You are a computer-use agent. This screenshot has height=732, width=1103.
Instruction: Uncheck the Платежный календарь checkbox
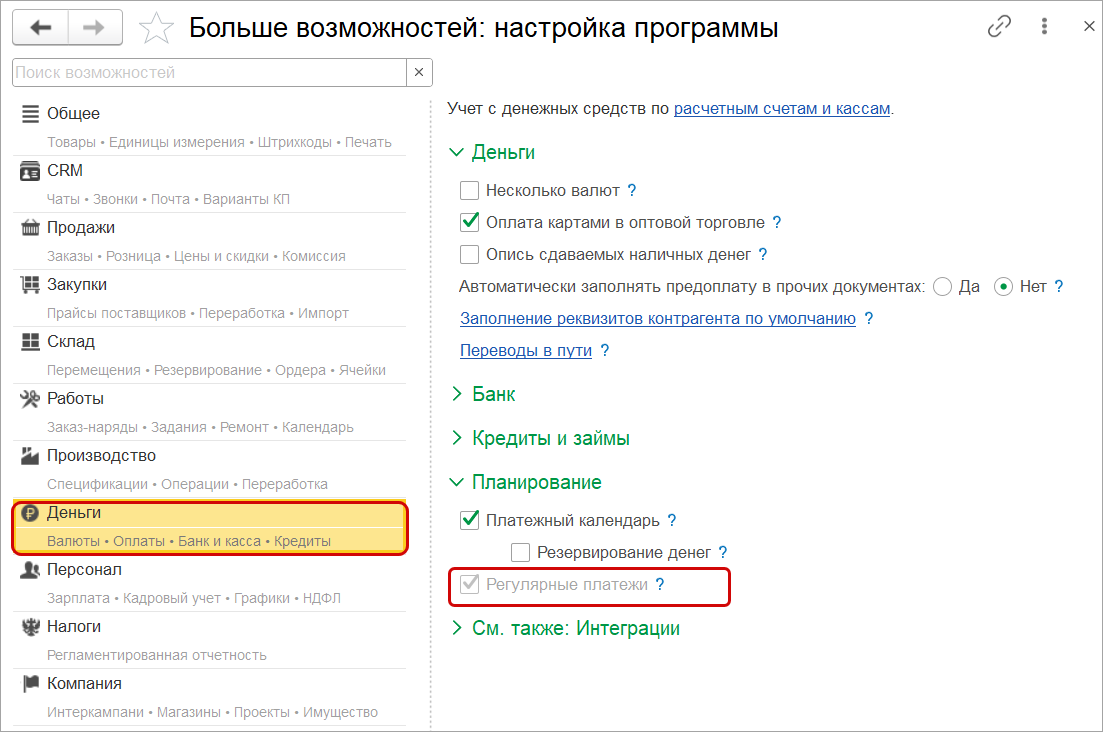click(469, 520)
